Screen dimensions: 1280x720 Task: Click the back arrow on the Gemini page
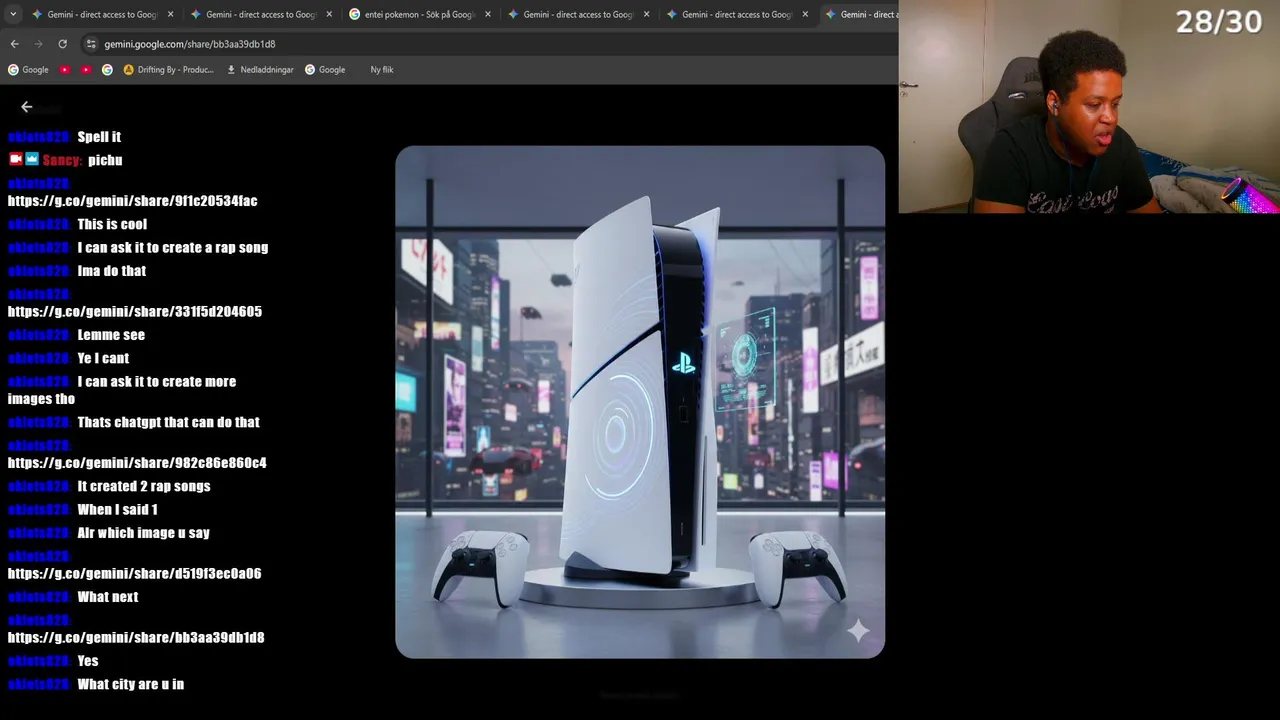click(27, 107)
